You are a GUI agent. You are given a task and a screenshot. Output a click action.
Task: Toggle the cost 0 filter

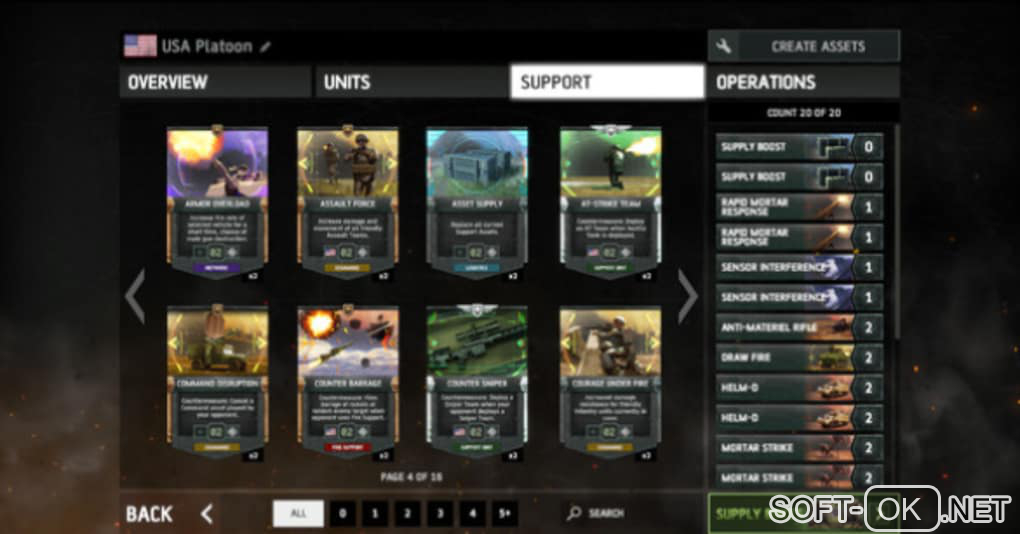click(343, 513)
